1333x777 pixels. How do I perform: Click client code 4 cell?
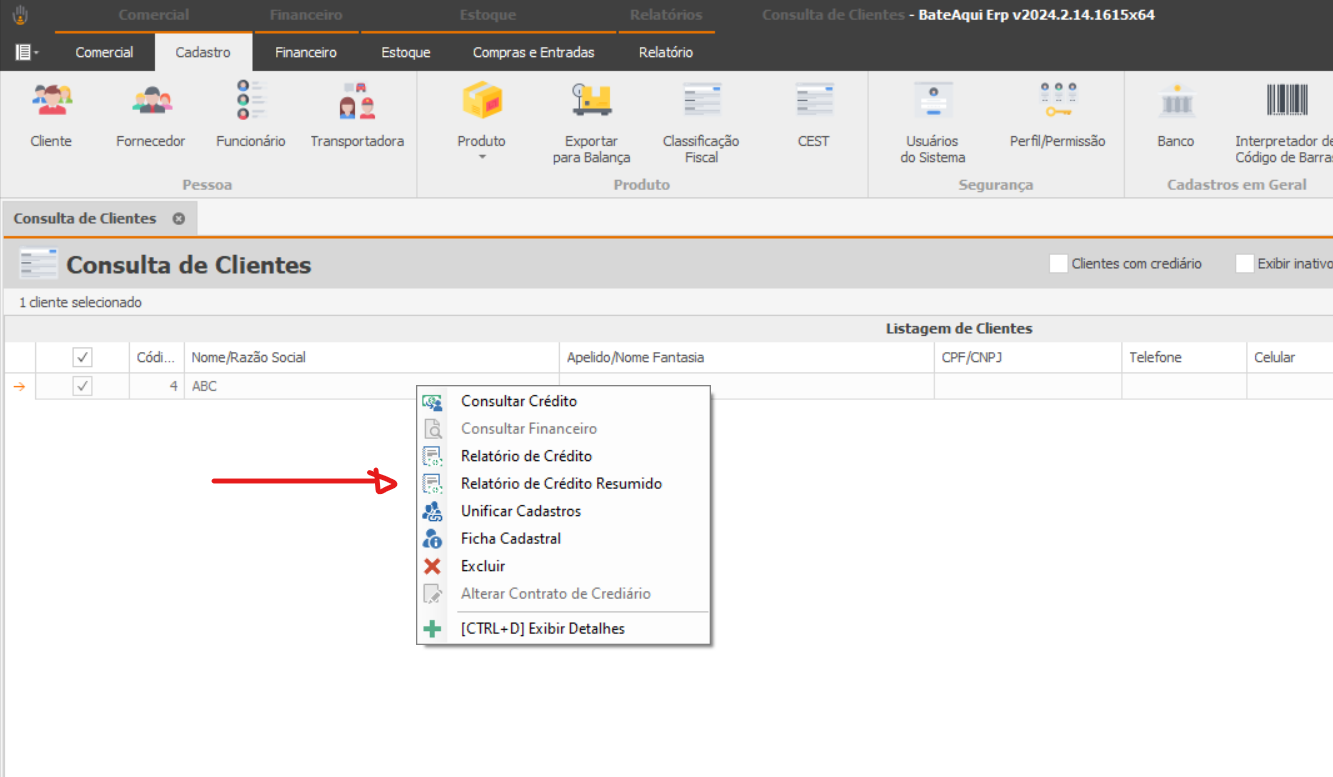(157, 386)
